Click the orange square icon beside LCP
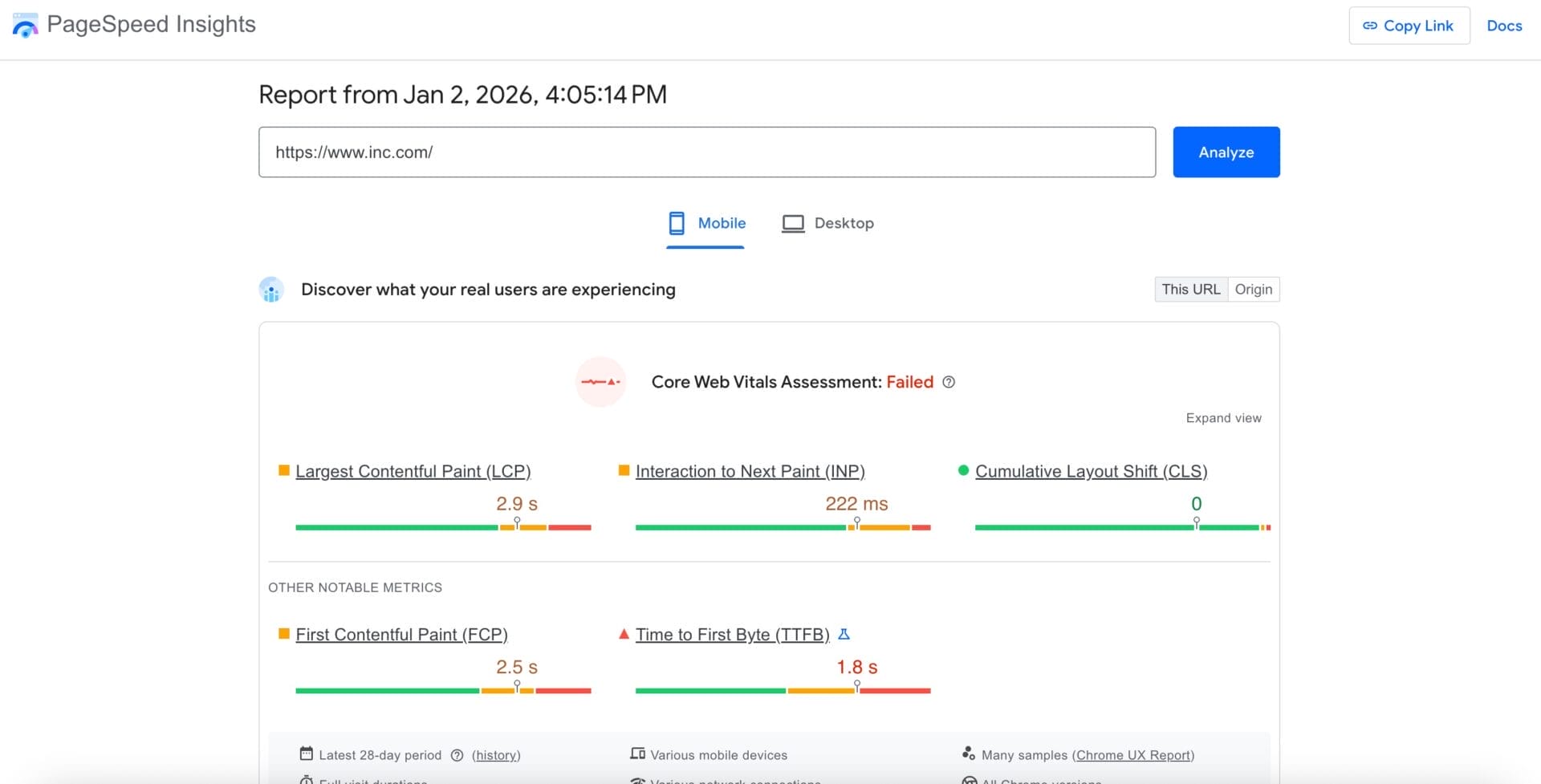Image resolution: width=1541 pixels, height=784 pixels. pos(283,470)
